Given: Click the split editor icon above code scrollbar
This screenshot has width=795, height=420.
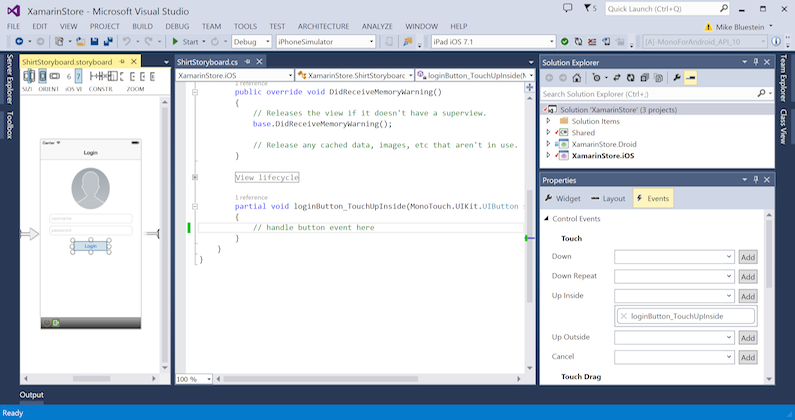Looking at the screenshot, I should (x=529, y=87).
